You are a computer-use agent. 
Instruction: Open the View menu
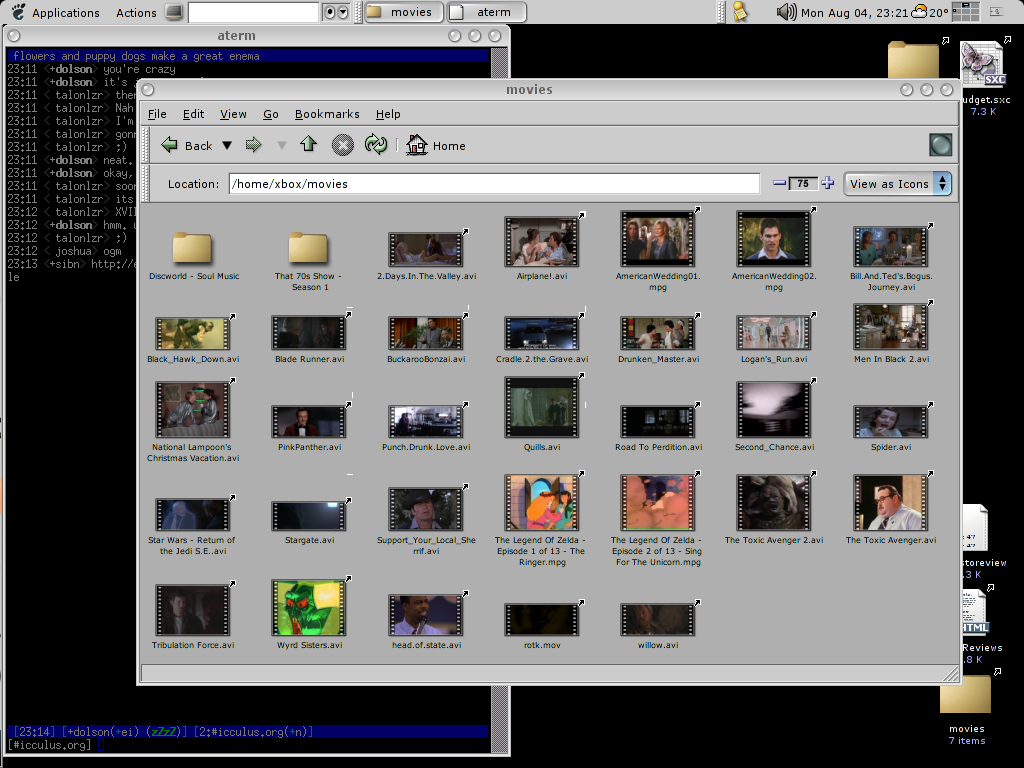click(233, 114)
